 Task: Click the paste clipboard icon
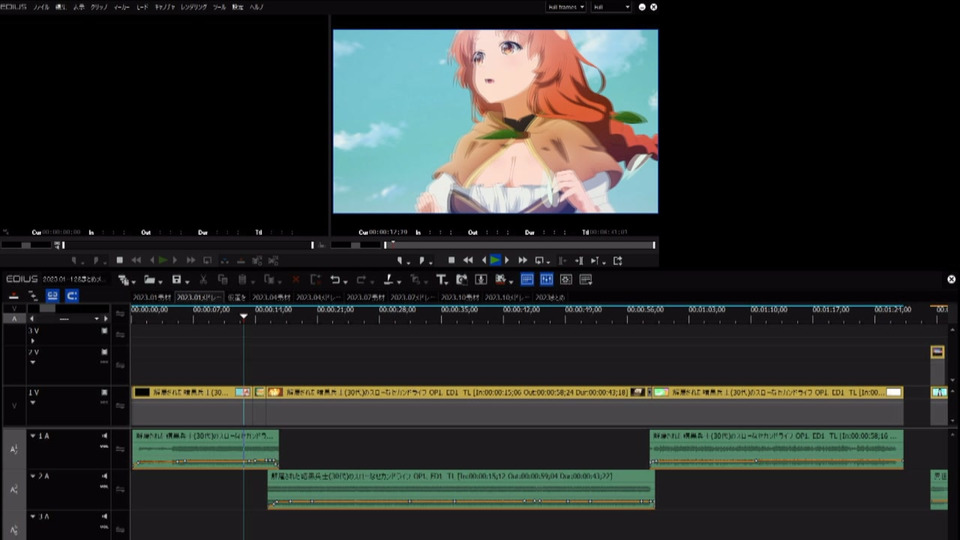coord(242,280)
